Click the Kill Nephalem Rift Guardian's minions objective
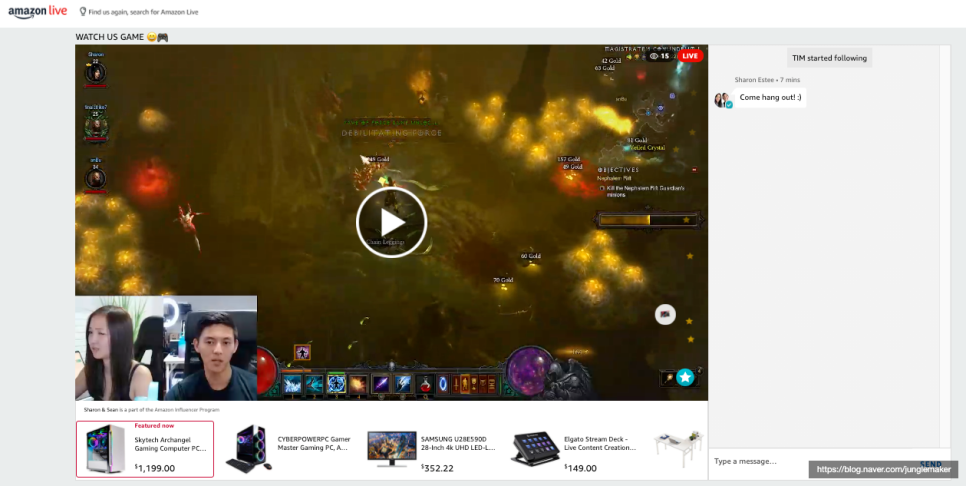Screen dimensions: 966x486 643,191
